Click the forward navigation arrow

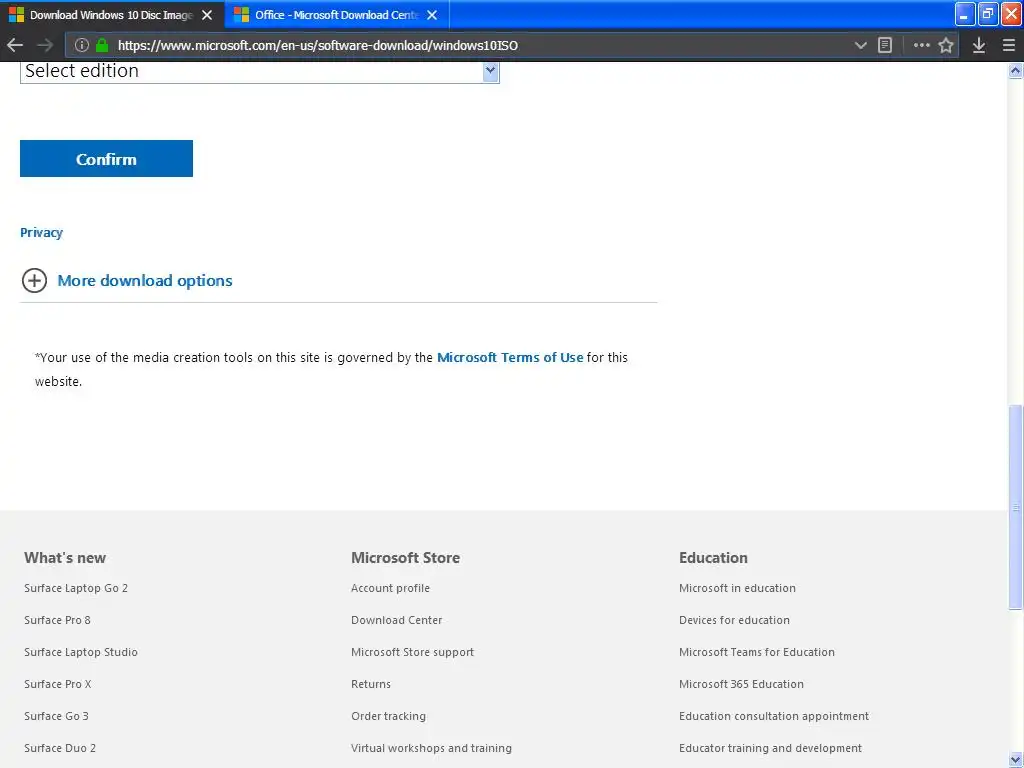(45, 45)
